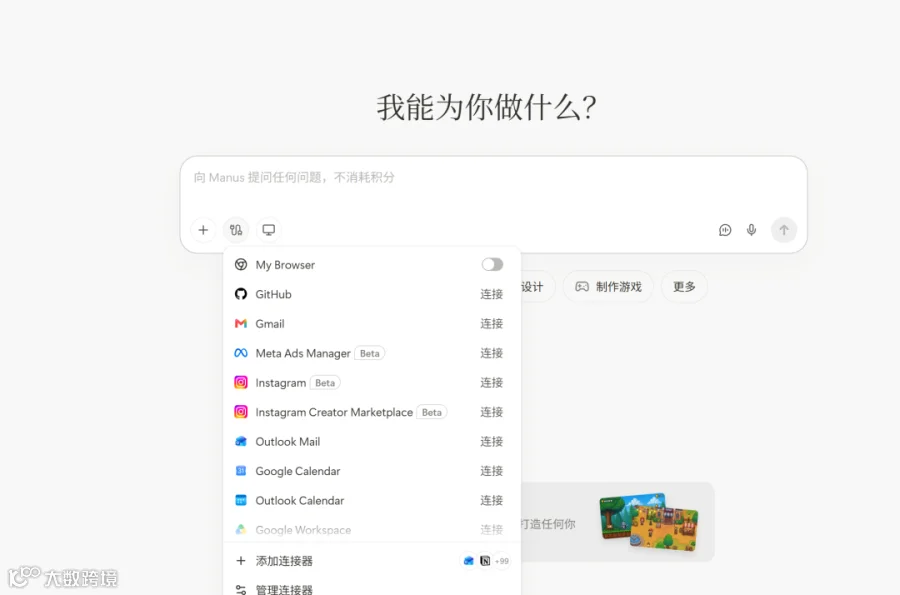Select the Outlook Calendar label

[x=300, y=500]
